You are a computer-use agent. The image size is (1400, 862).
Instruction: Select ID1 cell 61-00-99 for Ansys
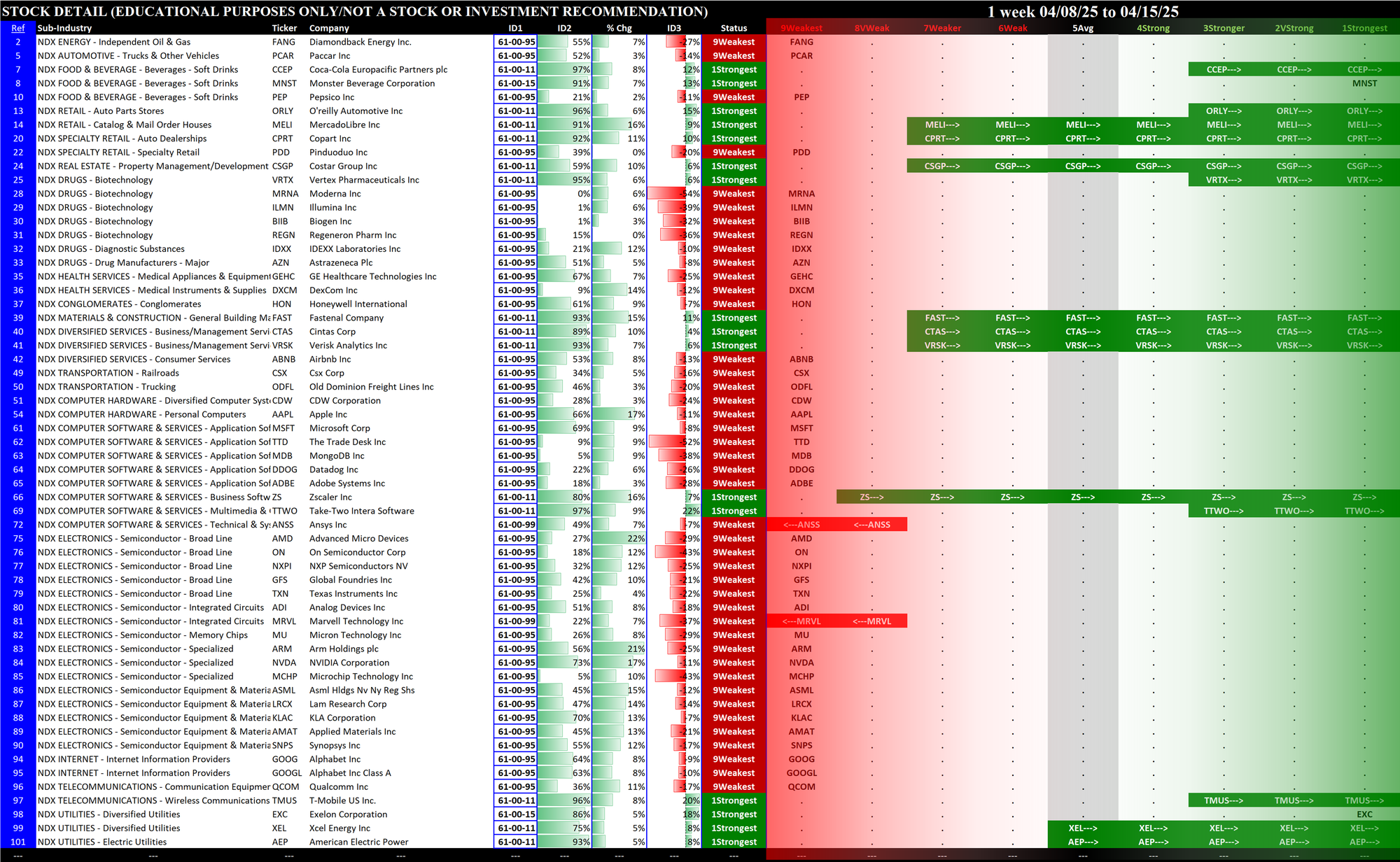516,525
